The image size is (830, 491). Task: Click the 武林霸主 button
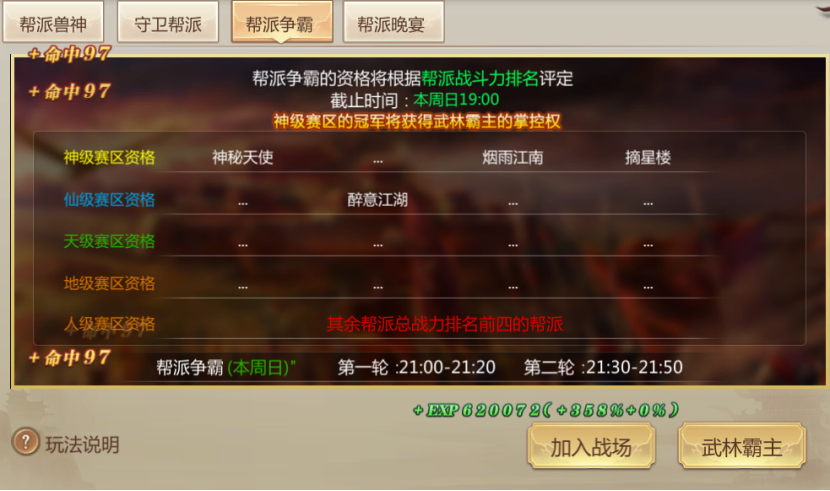(742, 447)
